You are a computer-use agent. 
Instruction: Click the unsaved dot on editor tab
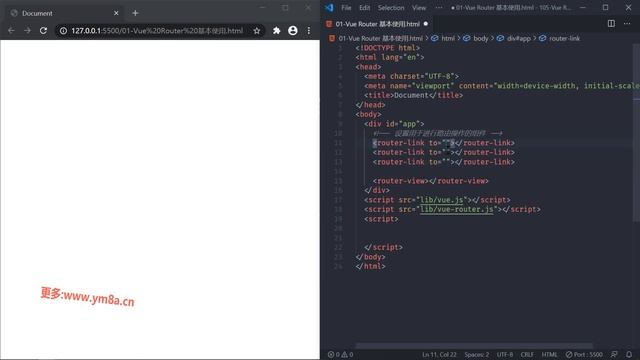click(426, 24)
